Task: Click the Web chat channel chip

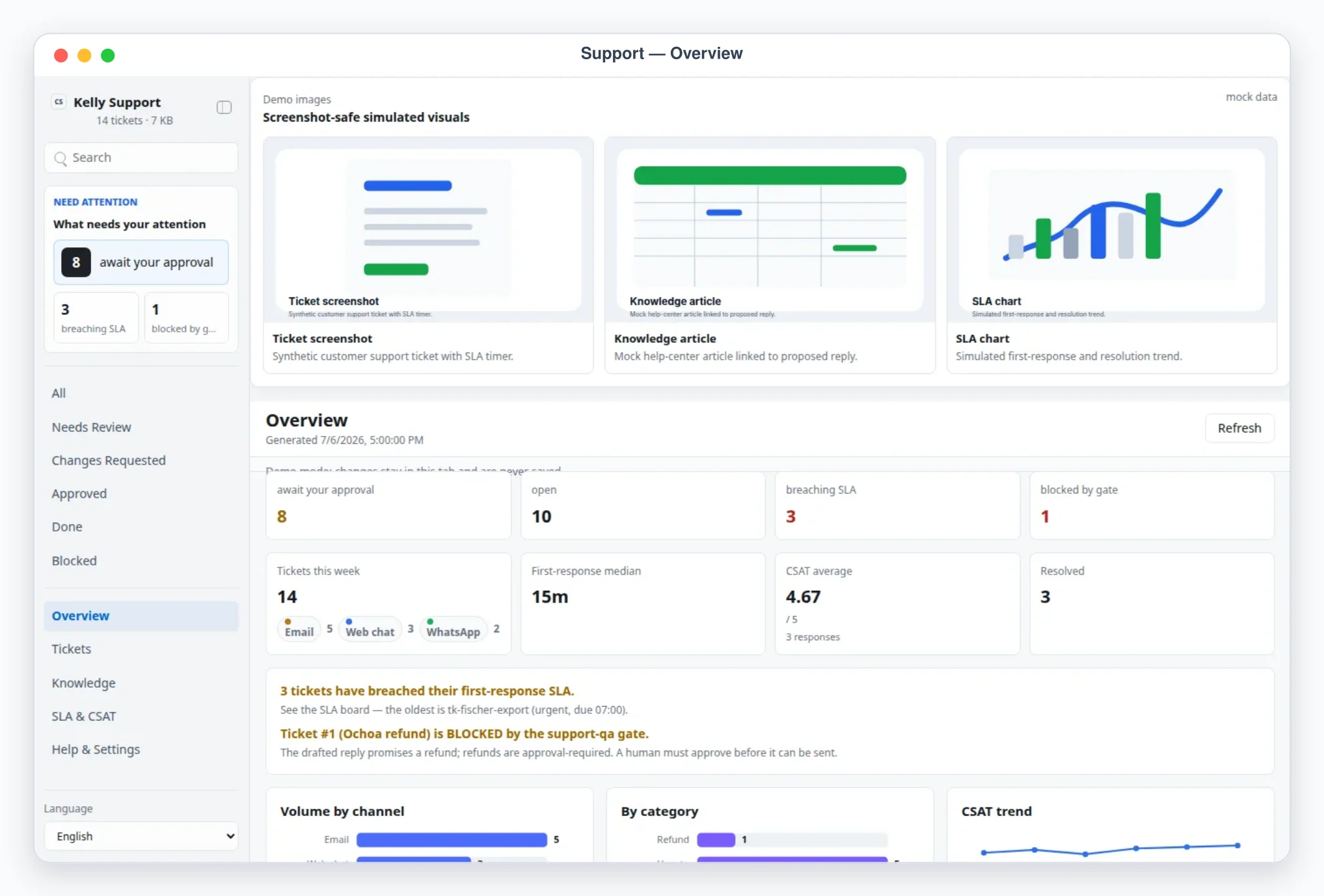Action: [370, 629]
